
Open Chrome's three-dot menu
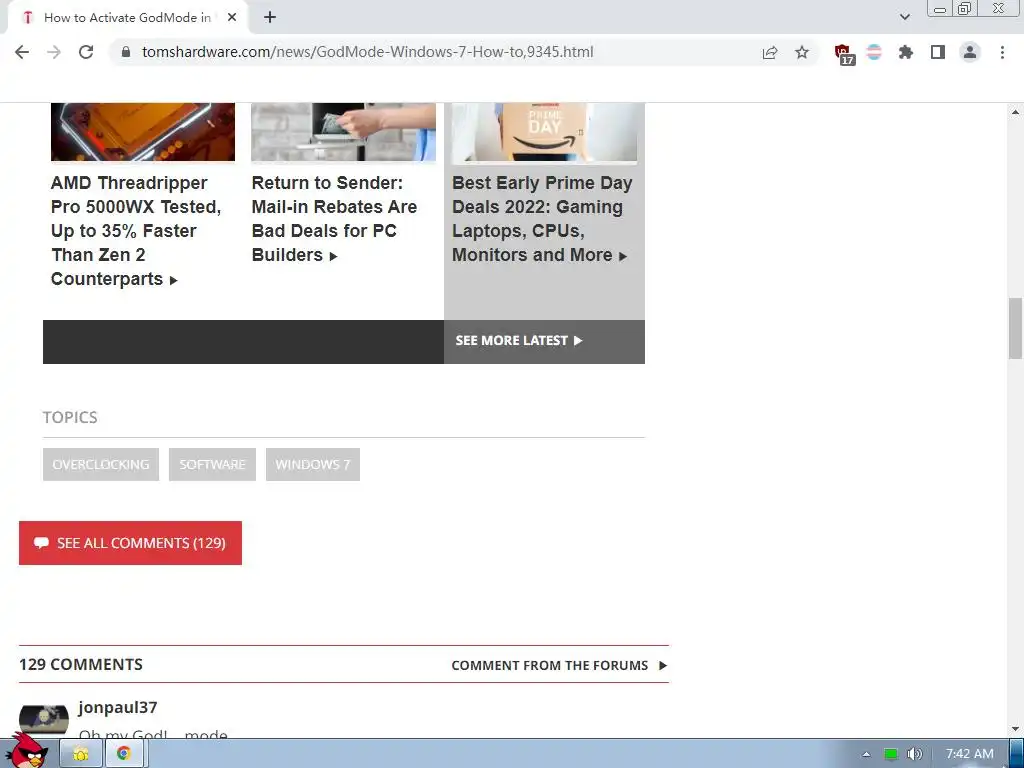[x=1002, y=52]
